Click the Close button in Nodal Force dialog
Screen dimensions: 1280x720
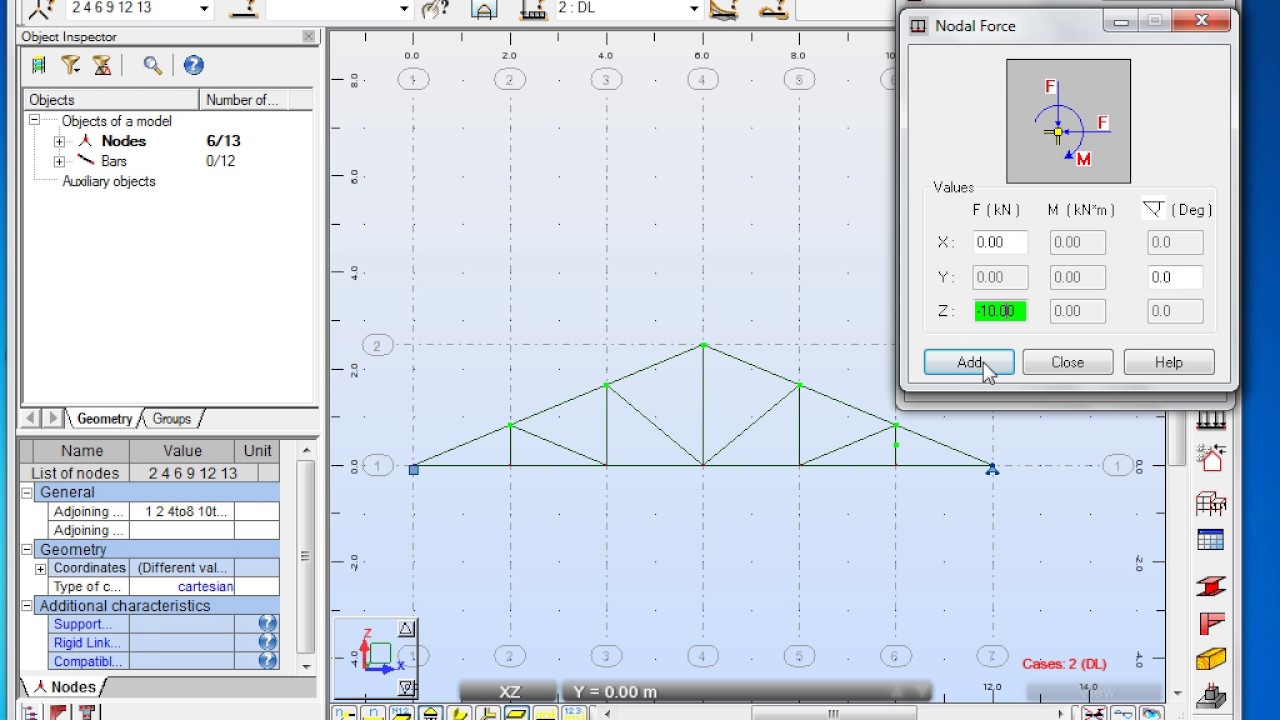[1068, 362]
